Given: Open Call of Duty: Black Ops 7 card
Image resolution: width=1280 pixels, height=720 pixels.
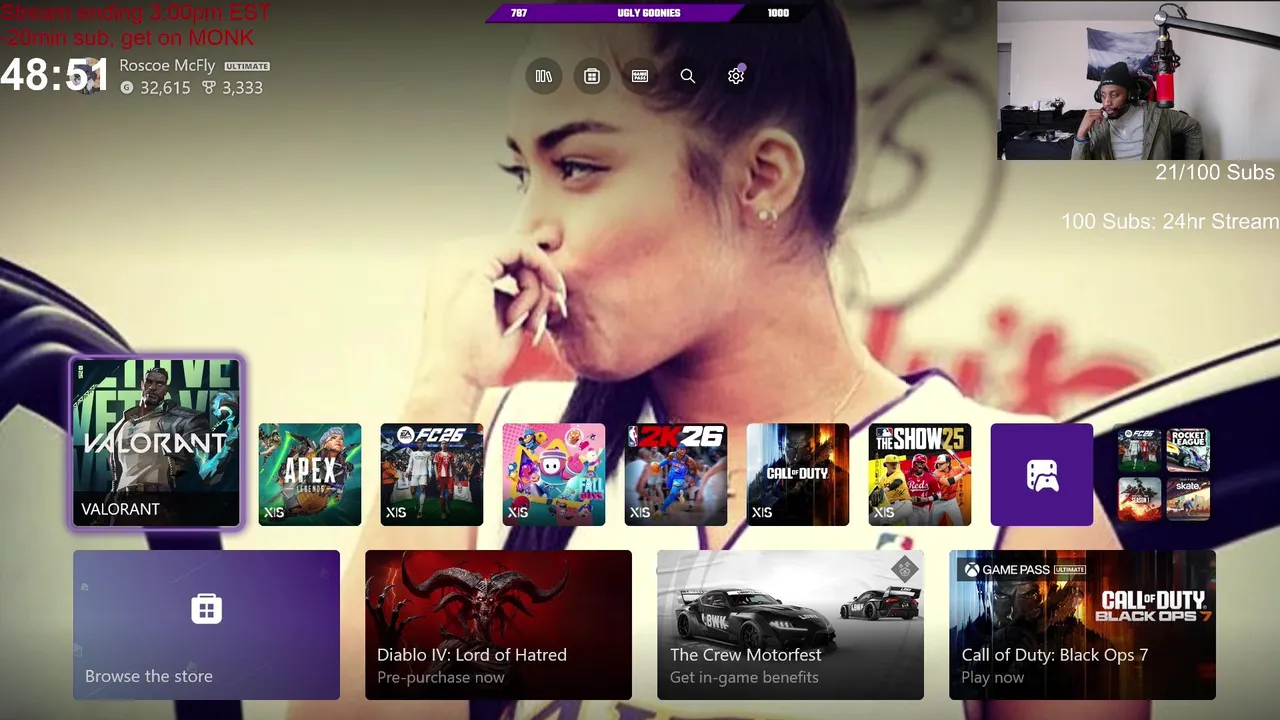Looking at the screenshot, I should click(x=1082, y=625).
